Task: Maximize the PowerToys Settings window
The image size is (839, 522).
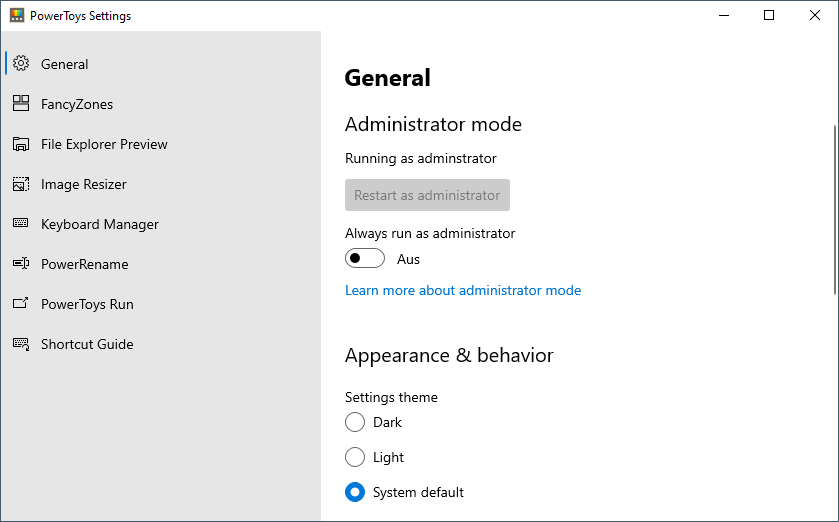Action: (769, 15)
